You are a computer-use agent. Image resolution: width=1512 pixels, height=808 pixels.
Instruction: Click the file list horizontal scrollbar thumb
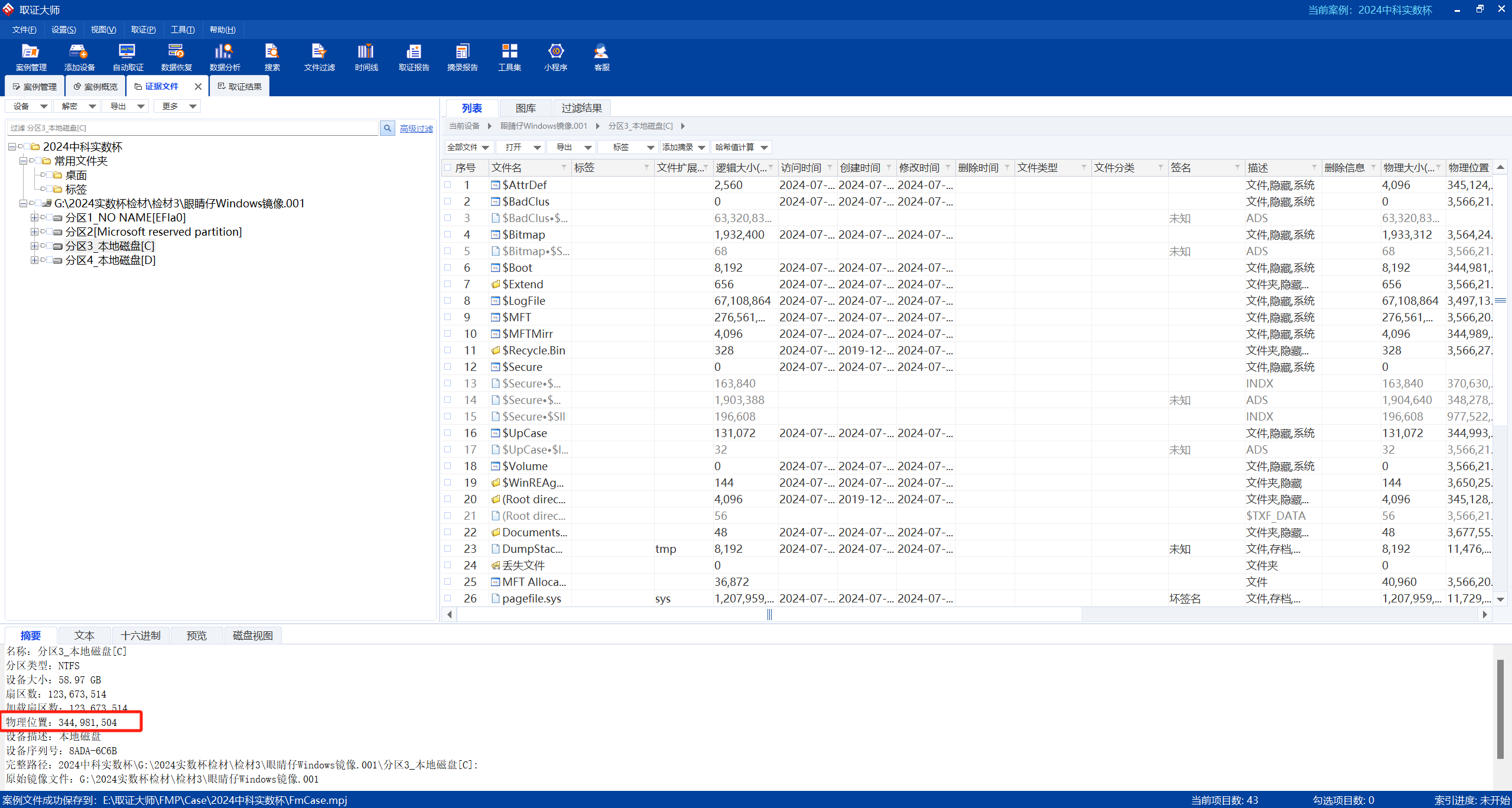pos(769,615)
